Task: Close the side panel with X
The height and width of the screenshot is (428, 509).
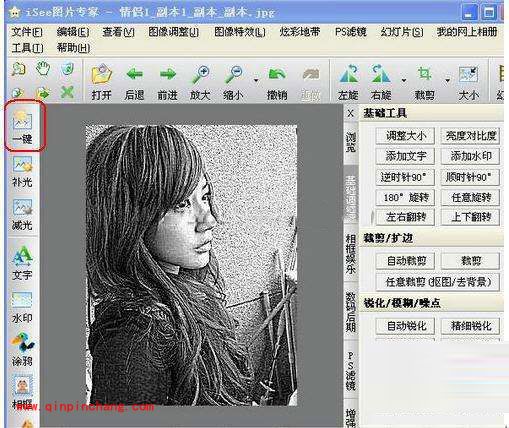Action: tap(350, 114)
